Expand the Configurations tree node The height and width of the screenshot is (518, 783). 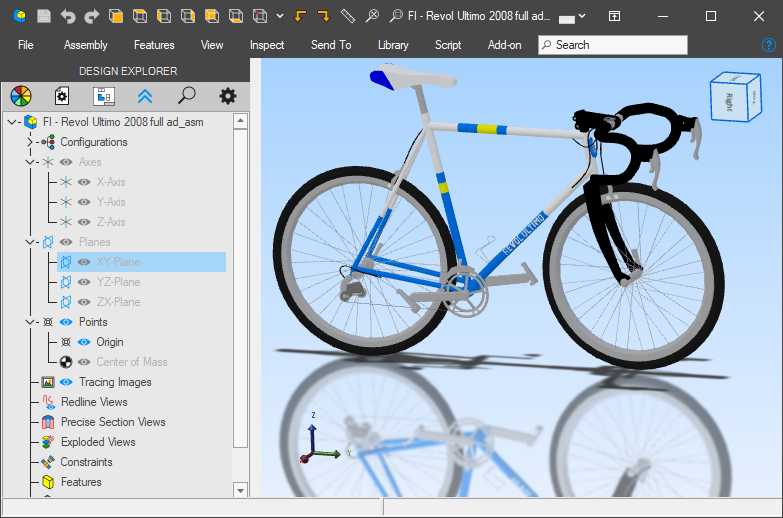tap(30, 142)
